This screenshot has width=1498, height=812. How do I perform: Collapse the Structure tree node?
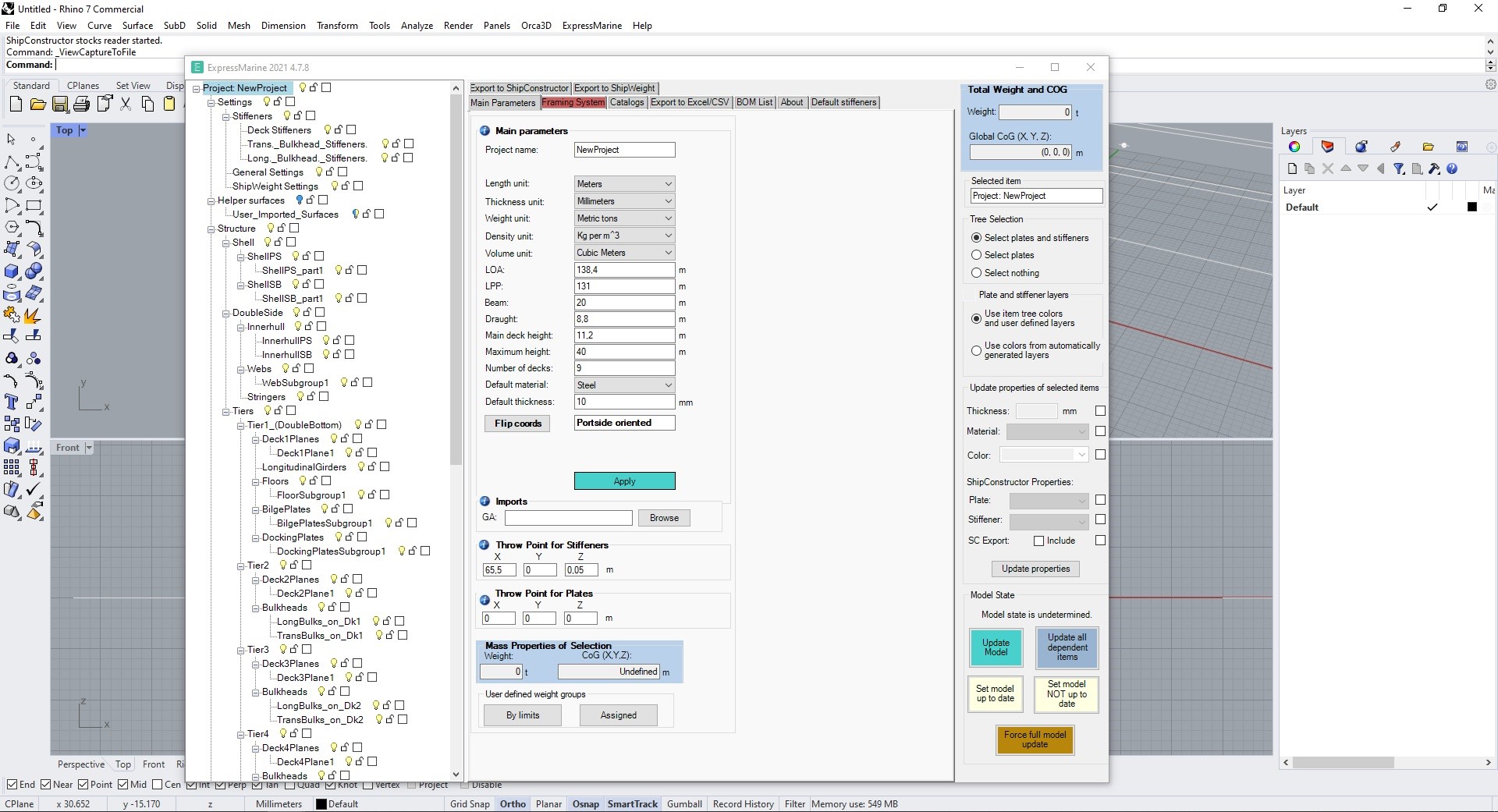[x=211, y=229]
